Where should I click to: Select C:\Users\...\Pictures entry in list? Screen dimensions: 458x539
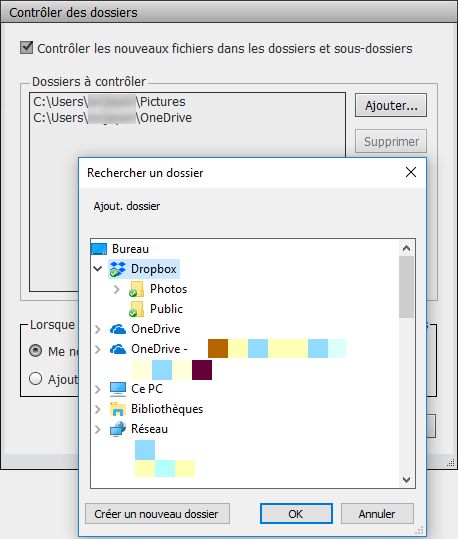click(x=109, y=102)
